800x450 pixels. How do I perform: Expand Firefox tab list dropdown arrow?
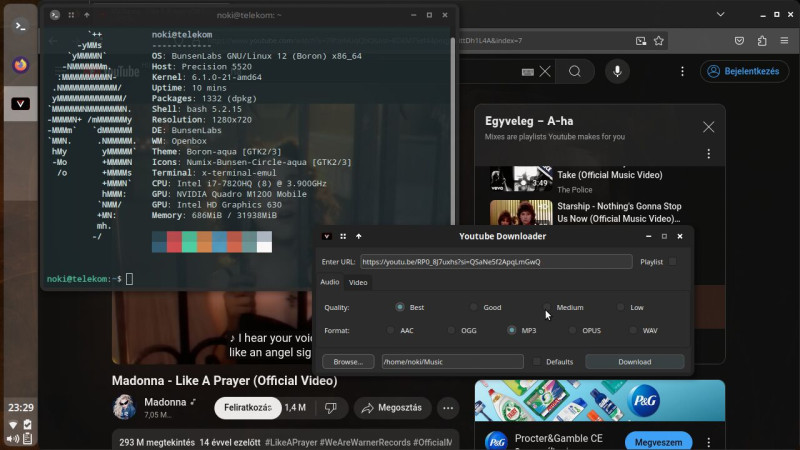click(720, 14)
